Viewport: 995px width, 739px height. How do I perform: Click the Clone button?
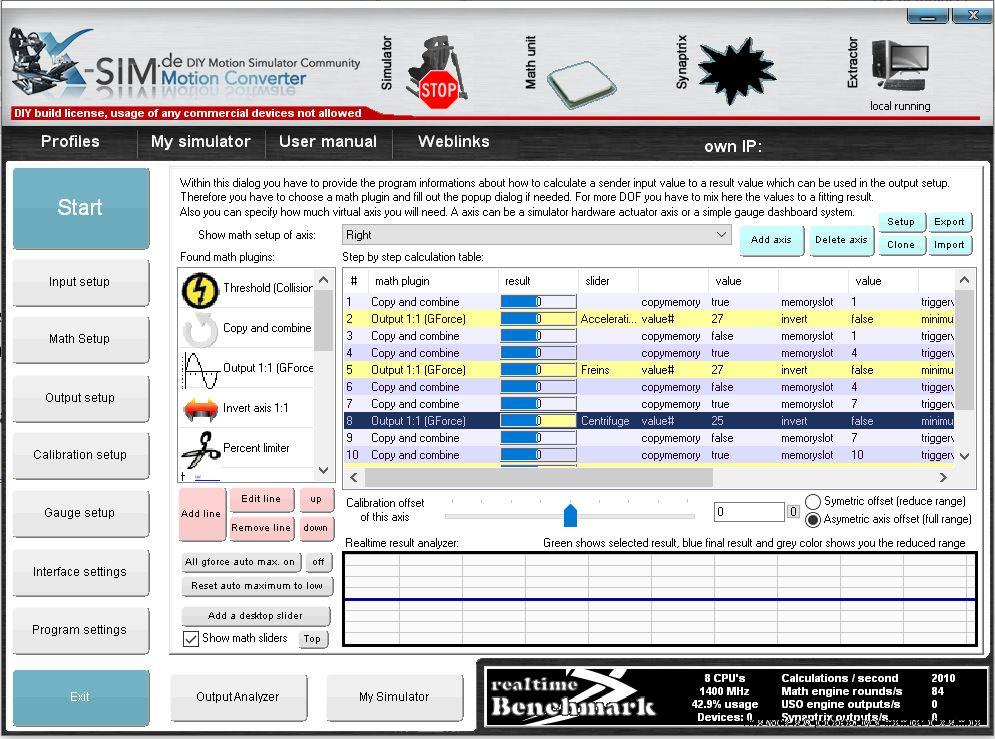tap(900, 245)
